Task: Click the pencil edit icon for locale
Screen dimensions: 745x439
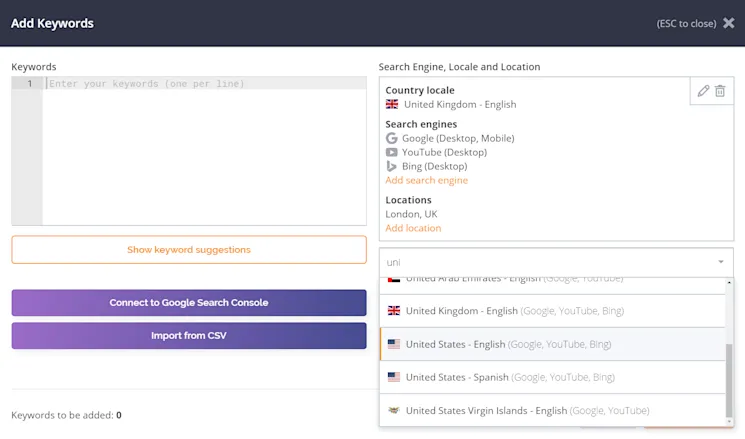Action: point(703,91)
